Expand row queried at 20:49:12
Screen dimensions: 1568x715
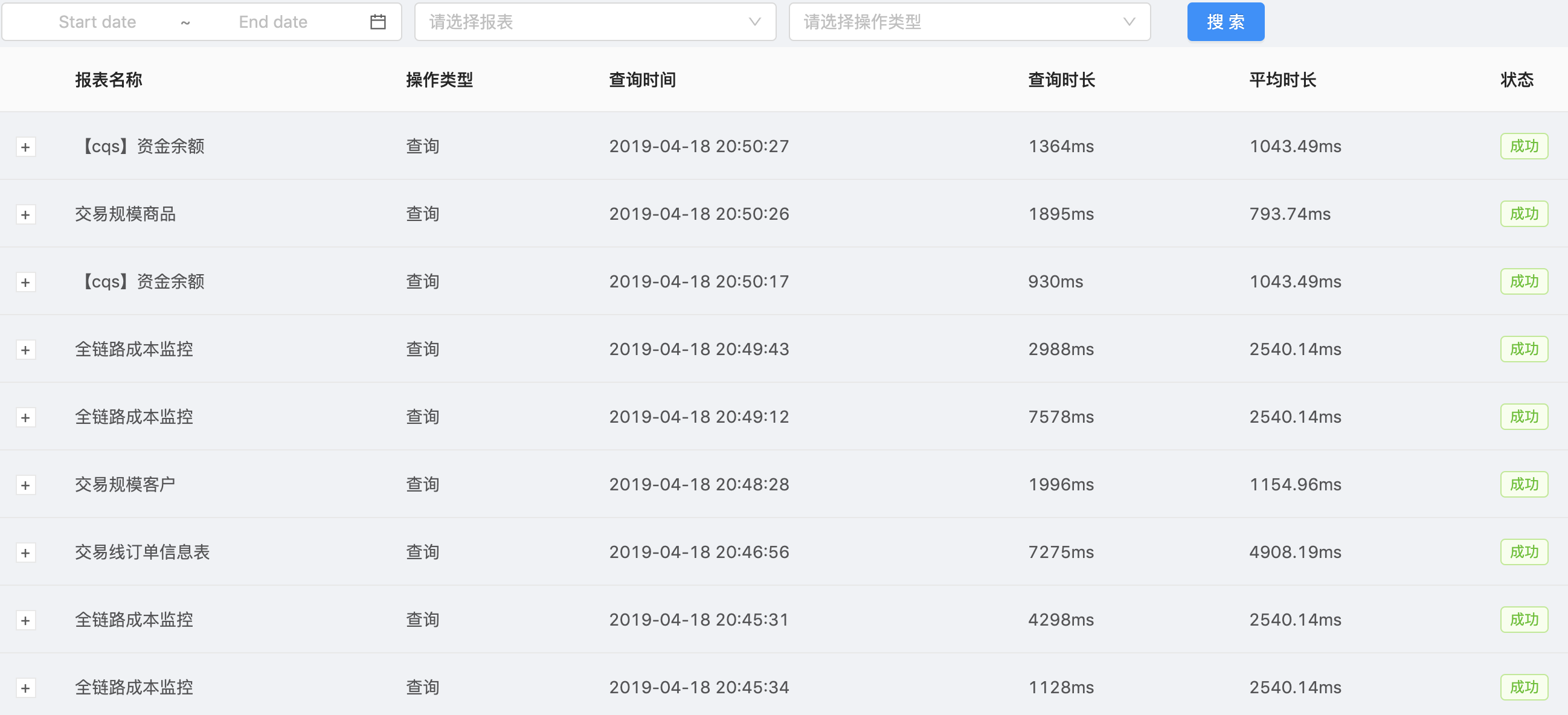(x=25, y=417)
